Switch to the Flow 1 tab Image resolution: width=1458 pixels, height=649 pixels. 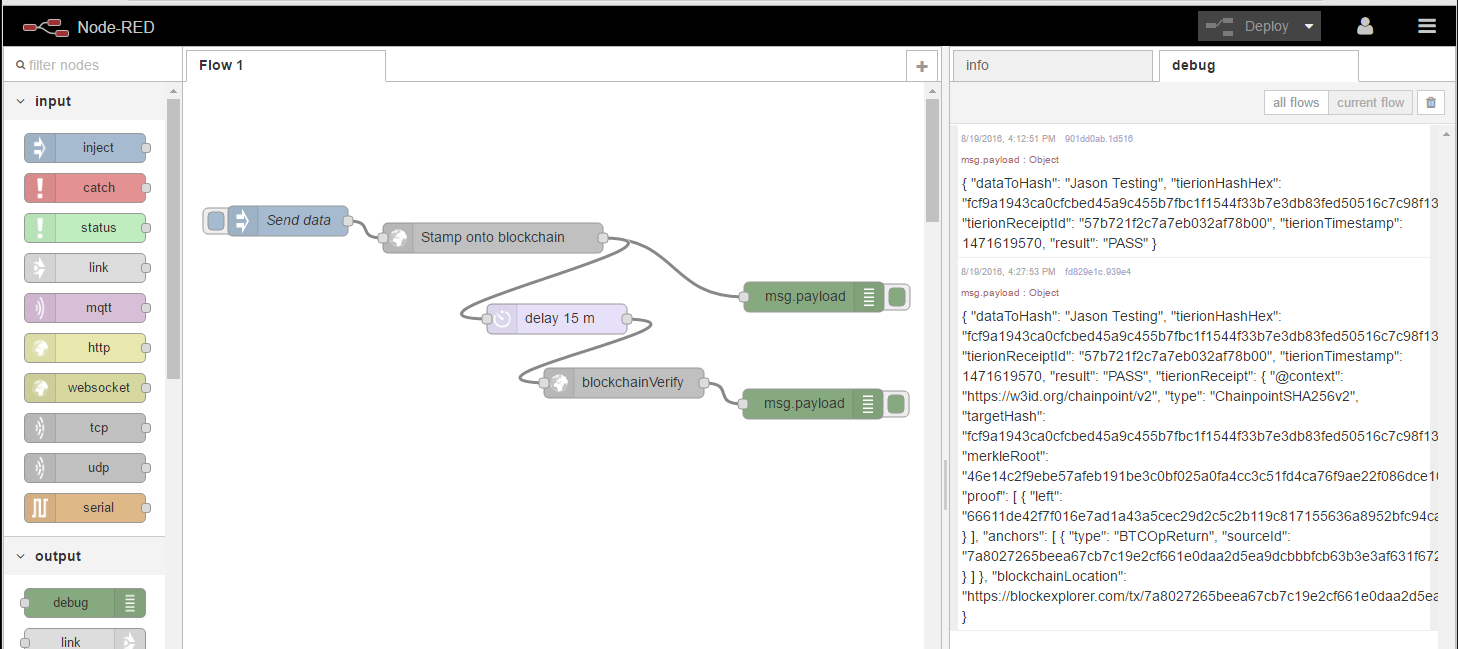(x=285, y=66)
